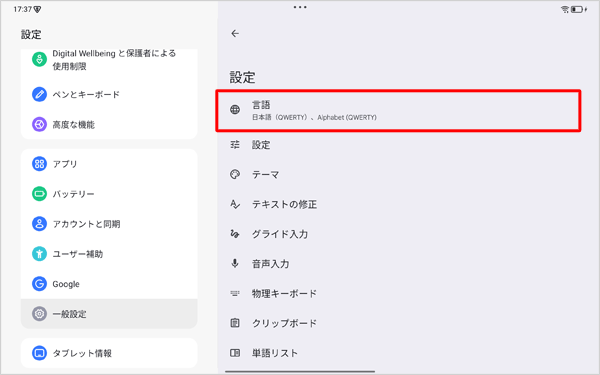Screen dimensions: 600x375
Task: Tap the purple icon for 高度な機能
Action: click(x=39, y=124)
